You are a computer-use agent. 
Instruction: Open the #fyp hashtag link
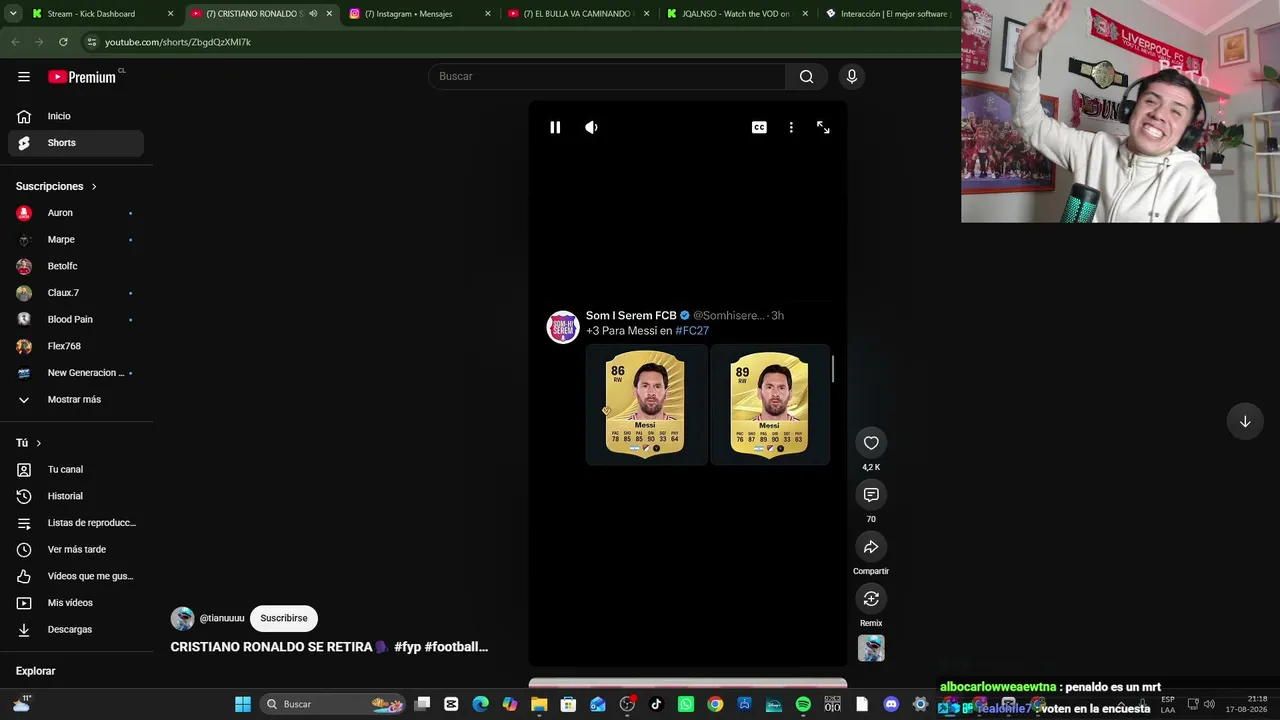[x=407, y=647]
